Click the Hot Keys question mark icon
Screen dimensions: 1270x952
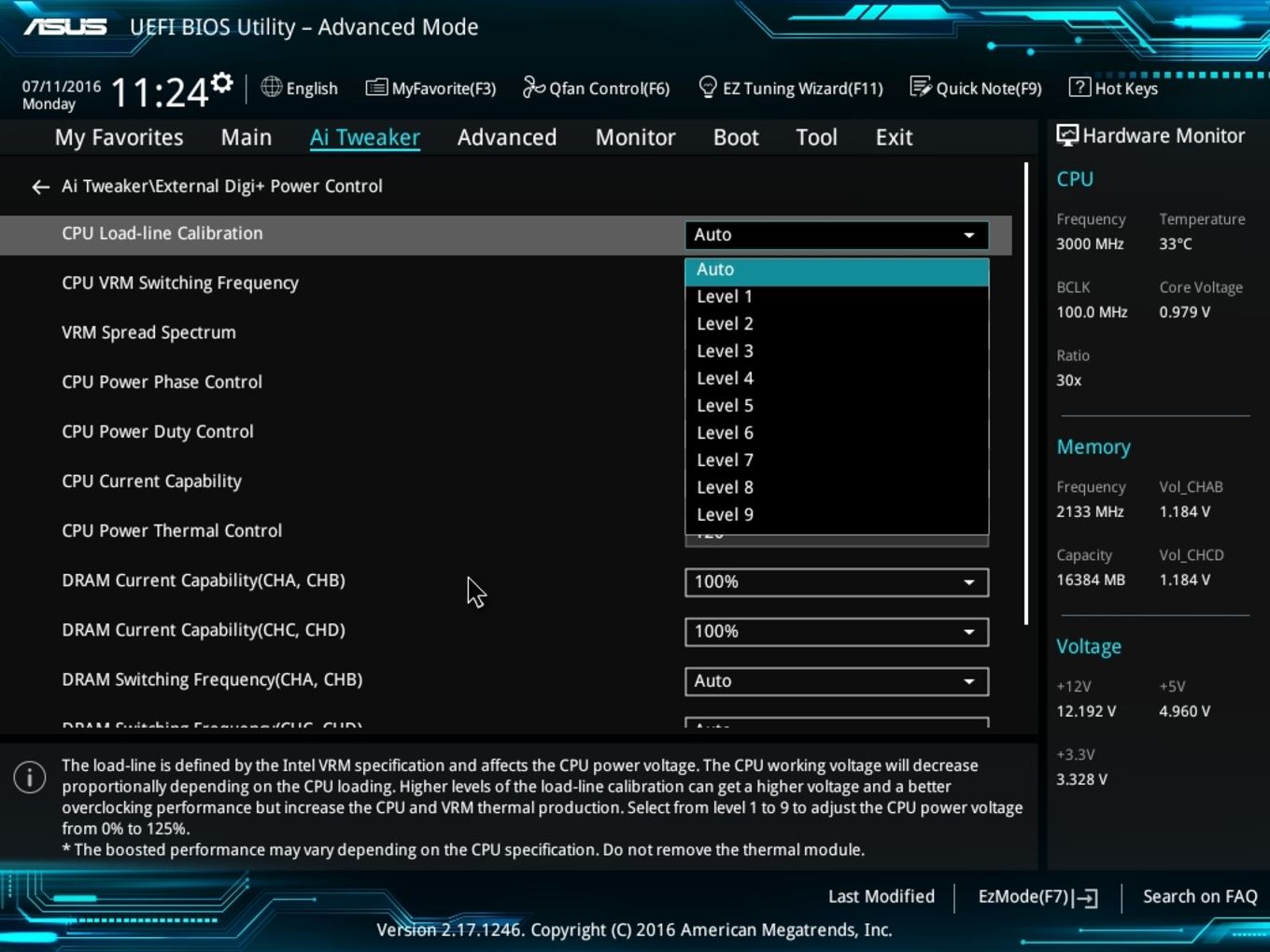(x=1079, y=87)
